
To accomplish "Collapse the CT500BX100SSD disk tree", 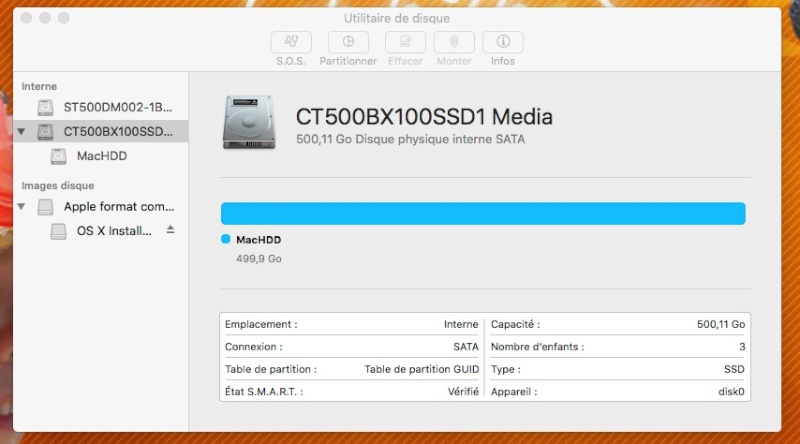I will click(x=21, y=132).
